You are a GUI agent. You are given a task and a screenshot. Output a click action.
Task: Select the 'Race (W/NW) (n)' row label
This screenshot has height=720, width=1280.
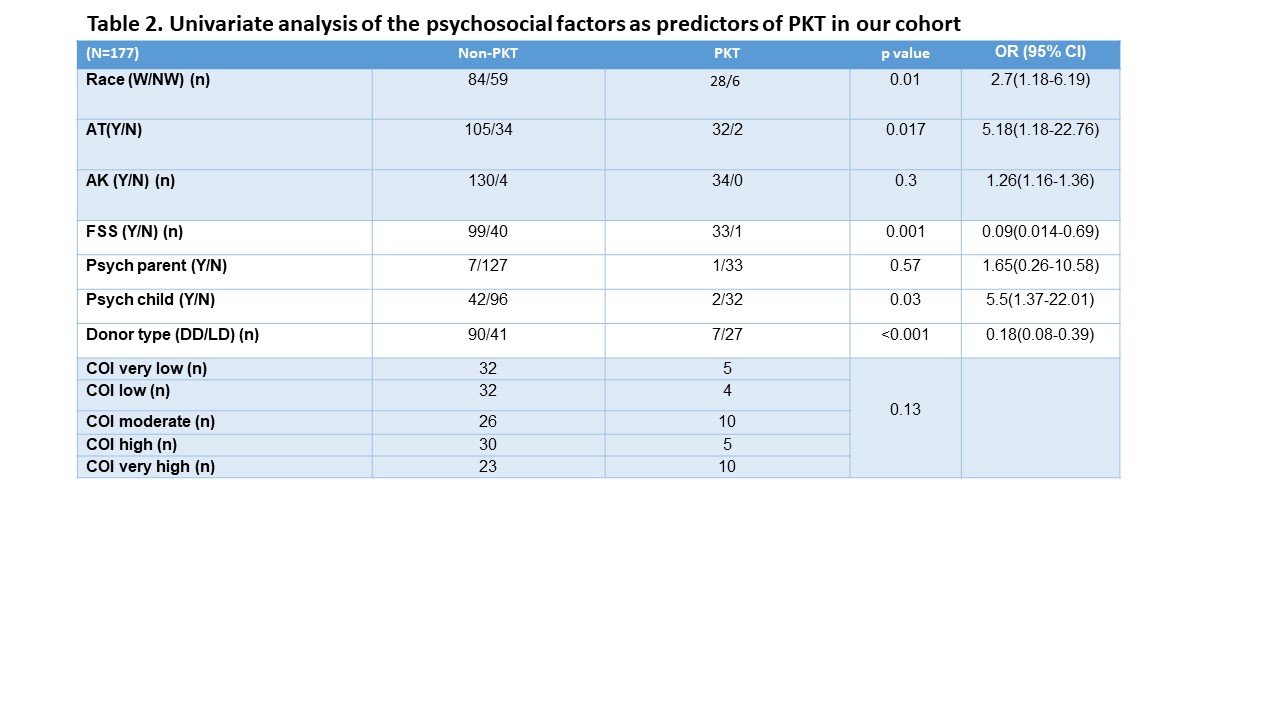pyautogui.click(x=148, y=79)
